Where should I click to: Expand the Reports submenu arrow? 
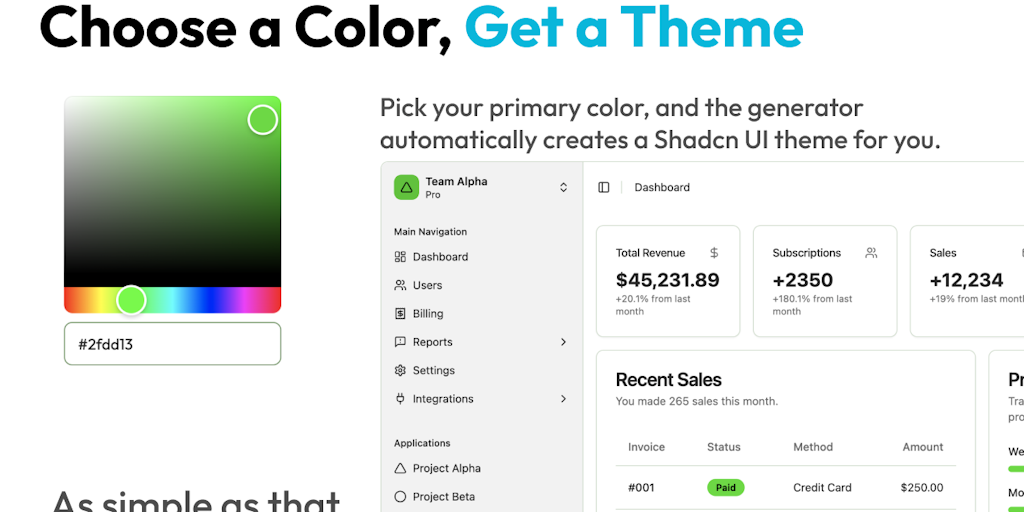click(x=563, y=342)
